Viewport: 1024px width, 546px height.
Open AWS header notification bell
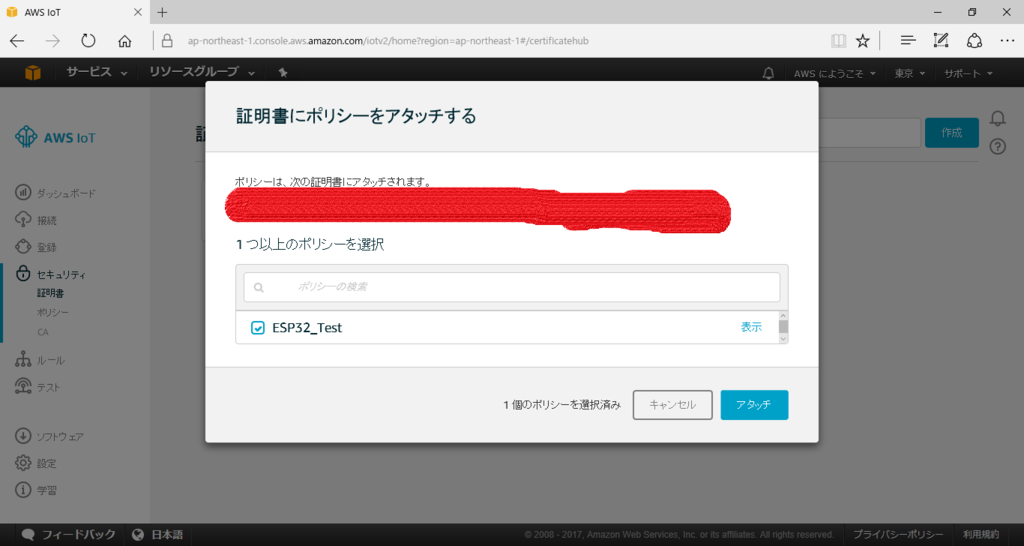point(769,73)
